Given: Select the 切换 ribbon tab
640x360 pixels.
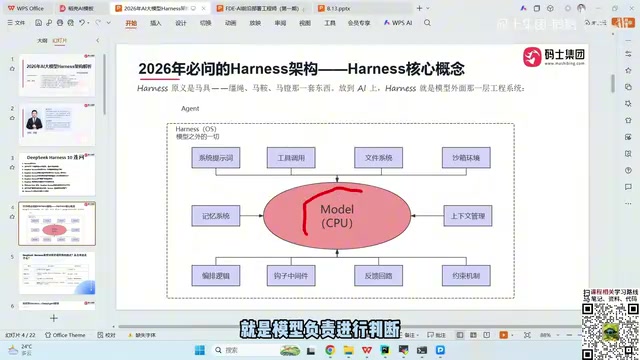Looking at the screenshot, I should click(206, 23).
